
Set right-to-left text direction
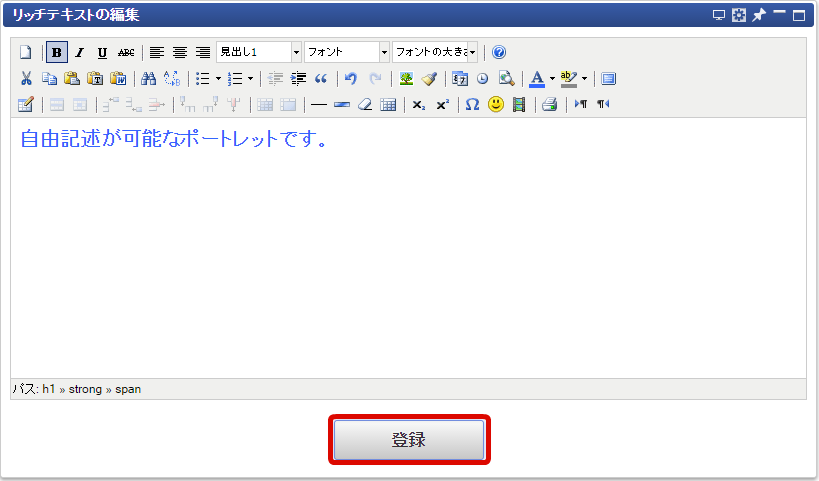pos(603,104)
